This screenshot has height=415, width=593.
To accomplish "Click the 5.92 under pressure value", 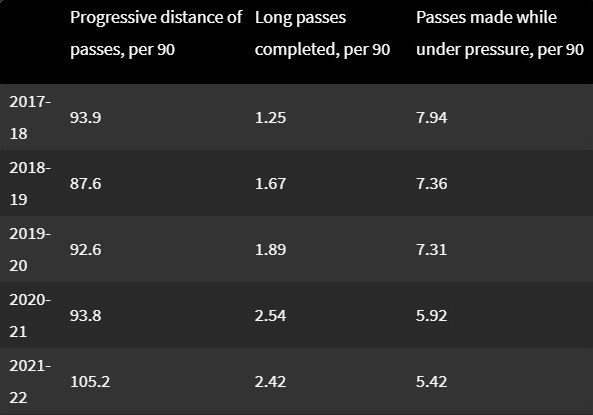I will tap(432, 316).
